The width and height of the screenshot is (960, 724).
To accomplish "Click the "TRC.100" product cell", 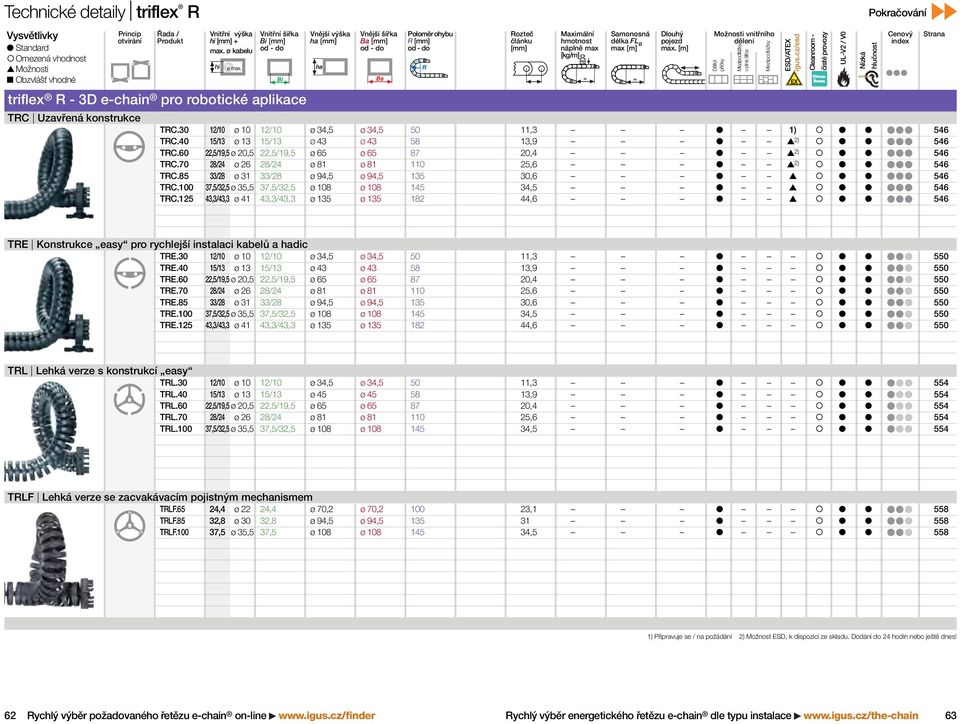I will click(176, 187).
